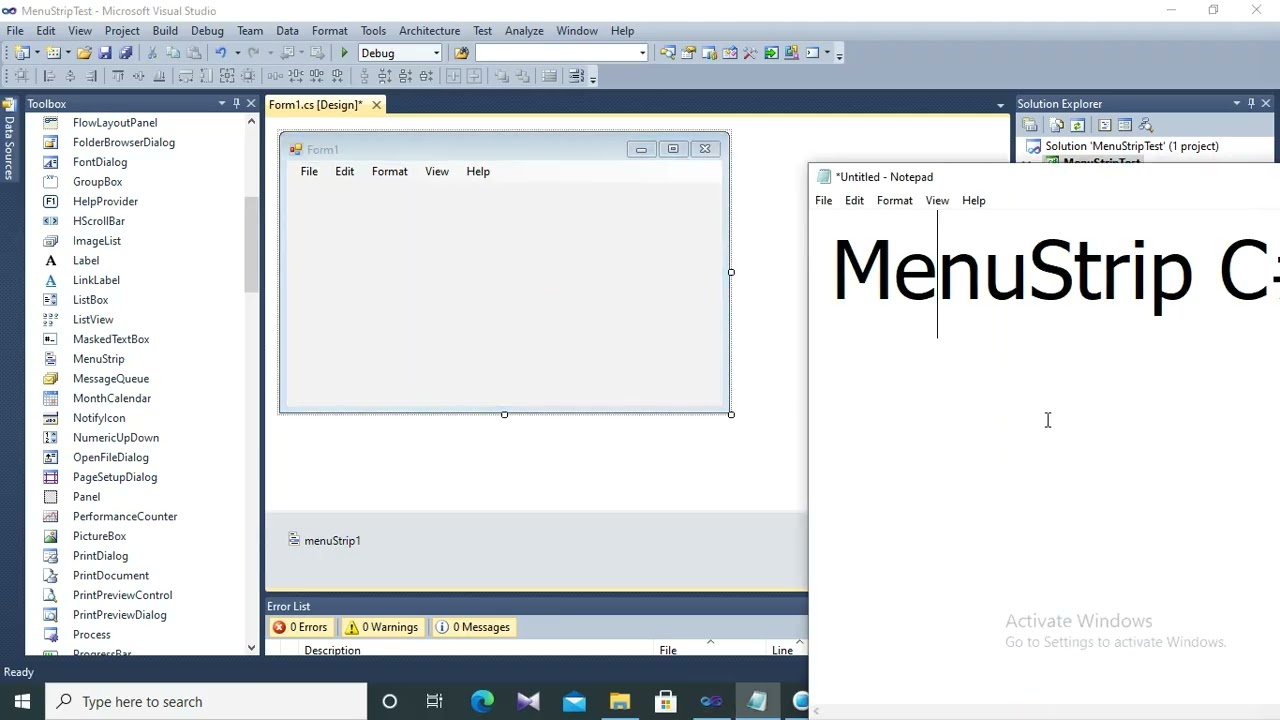Viewport: 1280px width, 720px height.
Task: Open File Explorer from the taskbar
Action: [620, 701]
